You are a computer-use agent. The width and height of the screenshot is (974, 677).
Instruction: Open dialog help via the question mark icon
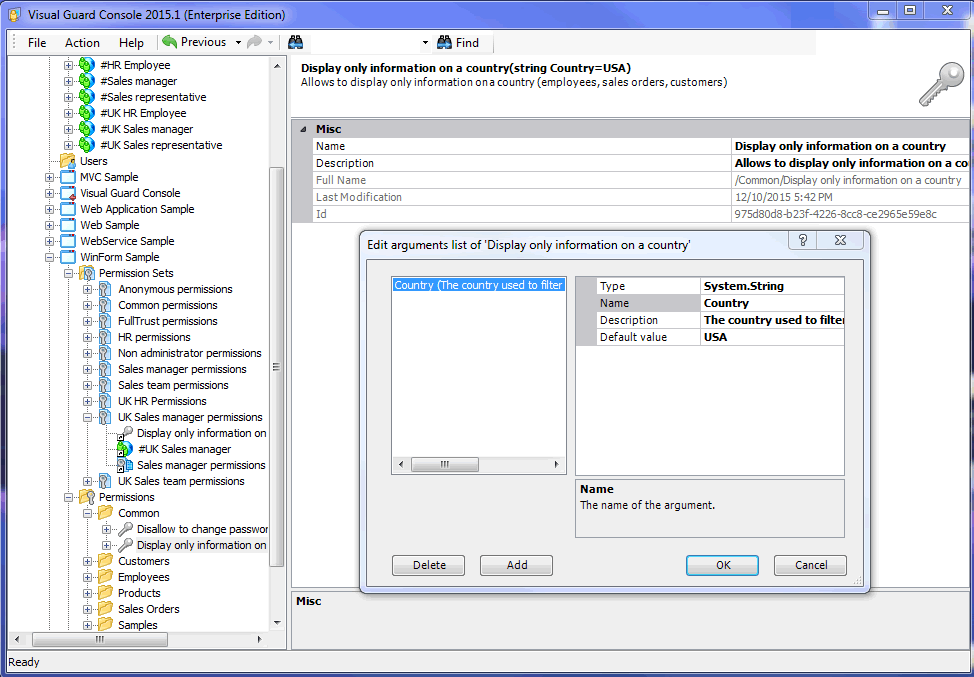[803, 240]
